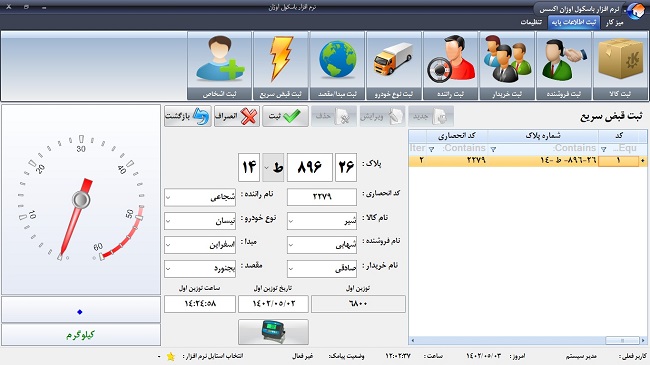The height and width of the screenshot is (365, 650).
Task: Click the انصراف cancel button
Action: (x=237, y=116)
